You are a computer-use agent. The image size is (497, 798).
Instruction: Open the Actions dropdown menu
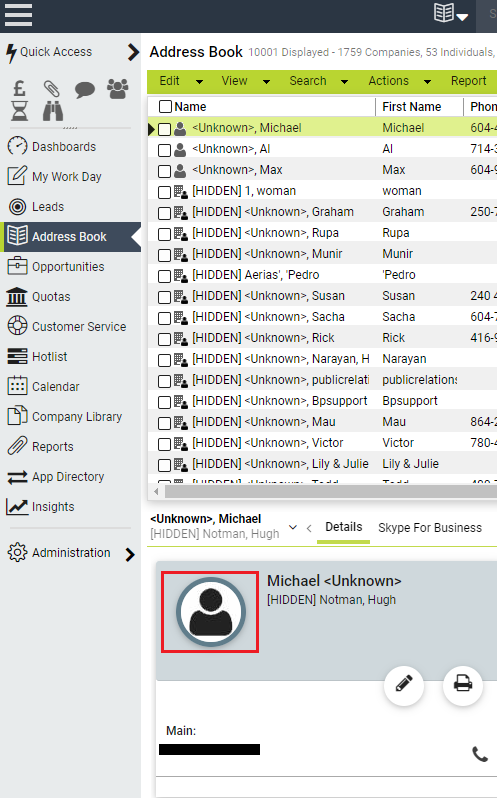click(x=399, y=81)
